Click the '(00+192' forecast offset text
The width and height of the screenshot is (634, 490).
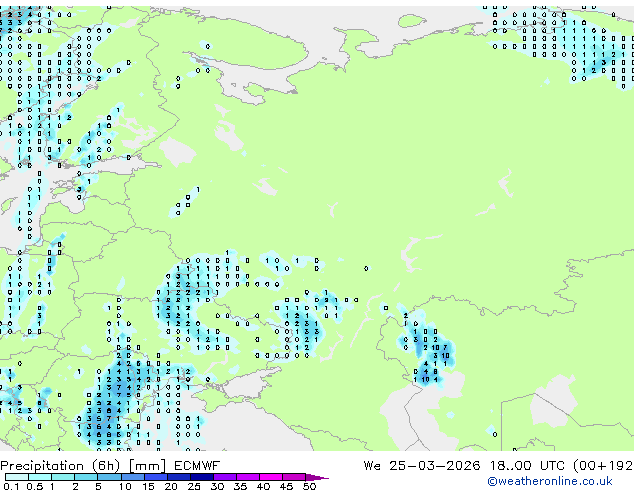(604, 466)
